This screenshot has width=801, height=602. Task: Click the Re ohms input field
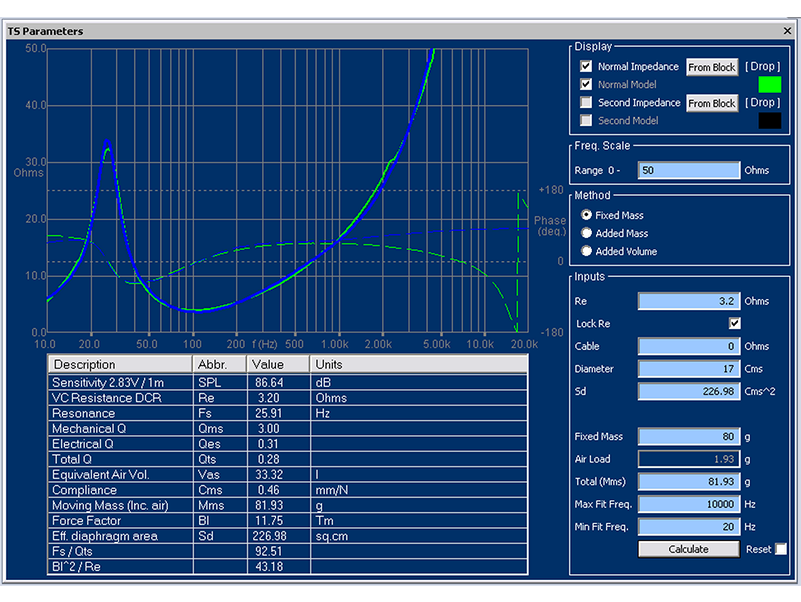(x=689, y=300)
